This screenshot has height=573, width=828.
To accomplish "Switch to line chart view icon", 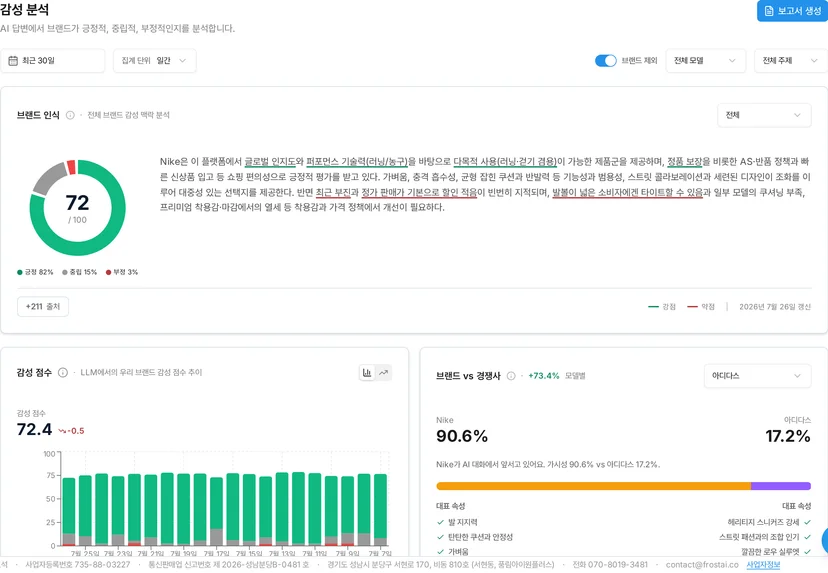I will coord(384,373).
